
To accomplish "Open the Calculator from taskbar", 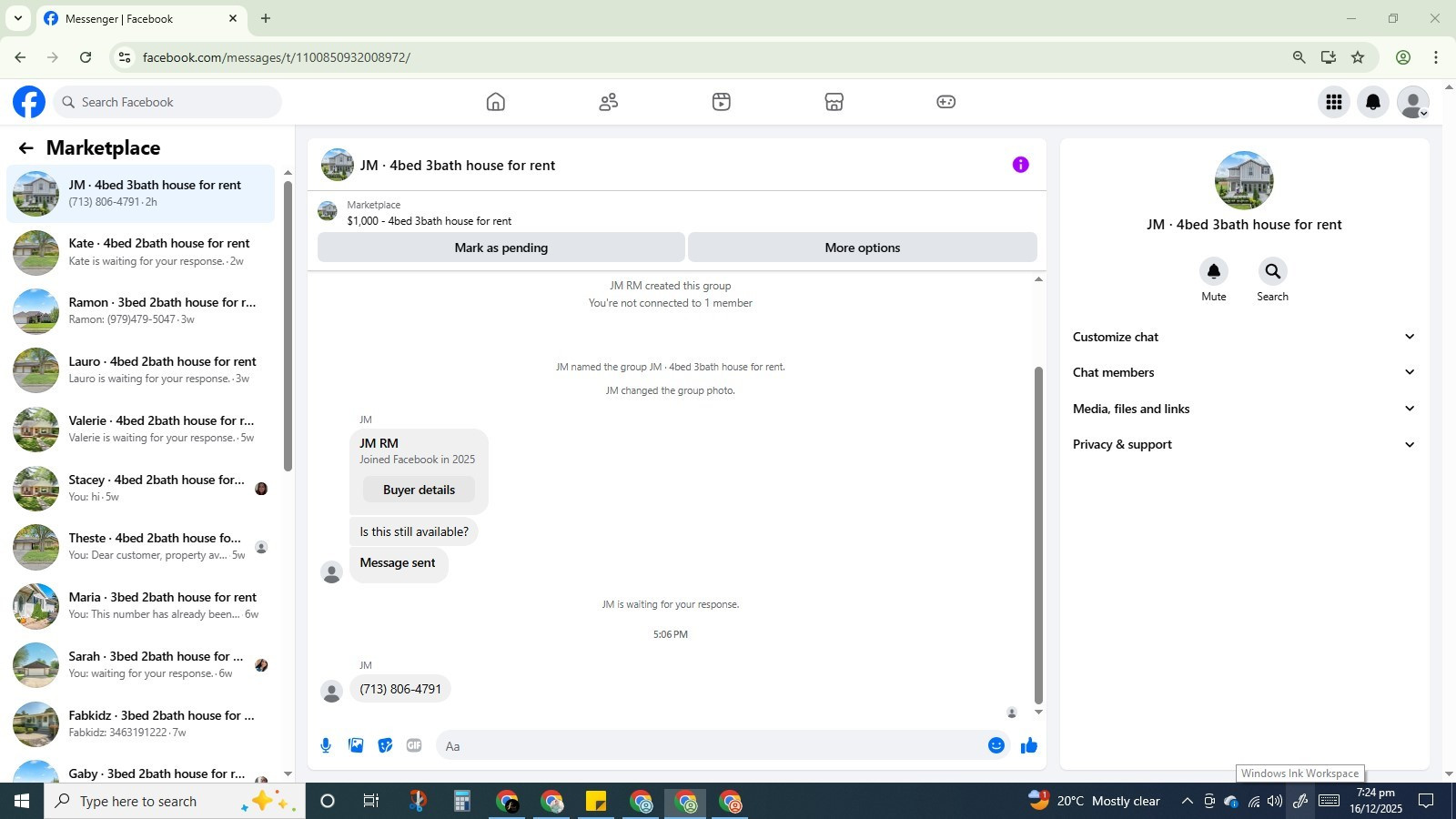I will tap(462, 802).
